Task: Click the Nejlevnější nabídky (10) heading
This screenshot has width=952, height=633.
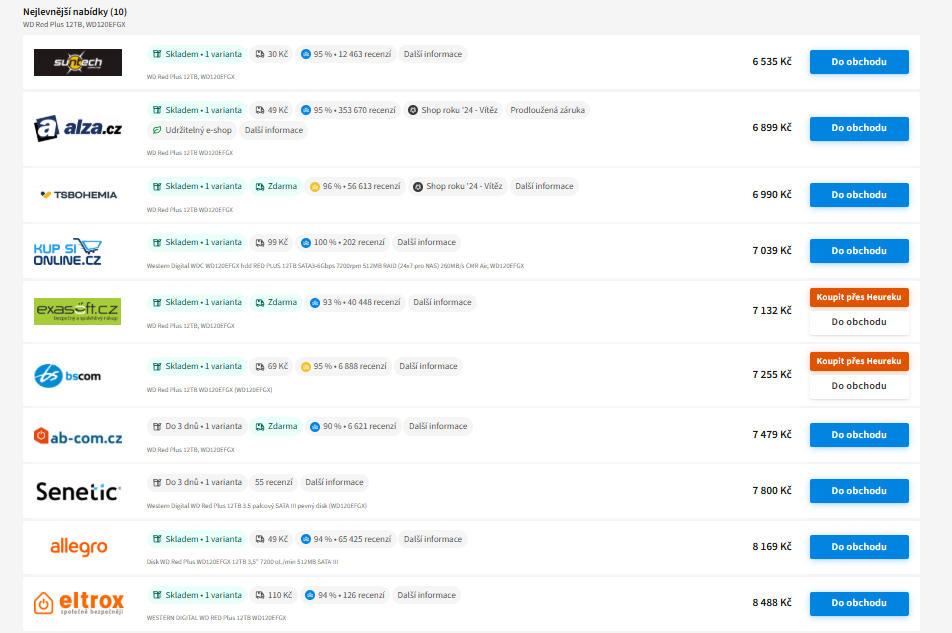Action: (x=75, y=12)
